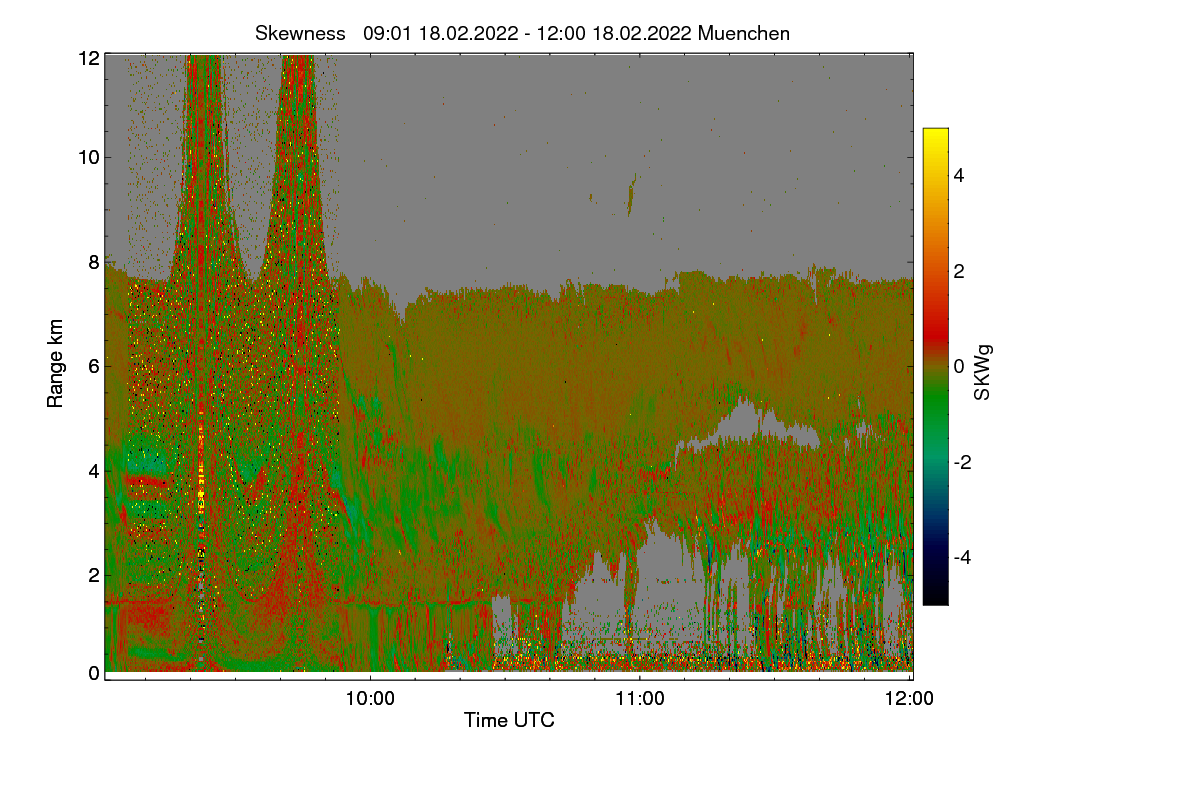Click the 'SKWg' colorbar label
Screen dimensions: 1200x800
983,374
